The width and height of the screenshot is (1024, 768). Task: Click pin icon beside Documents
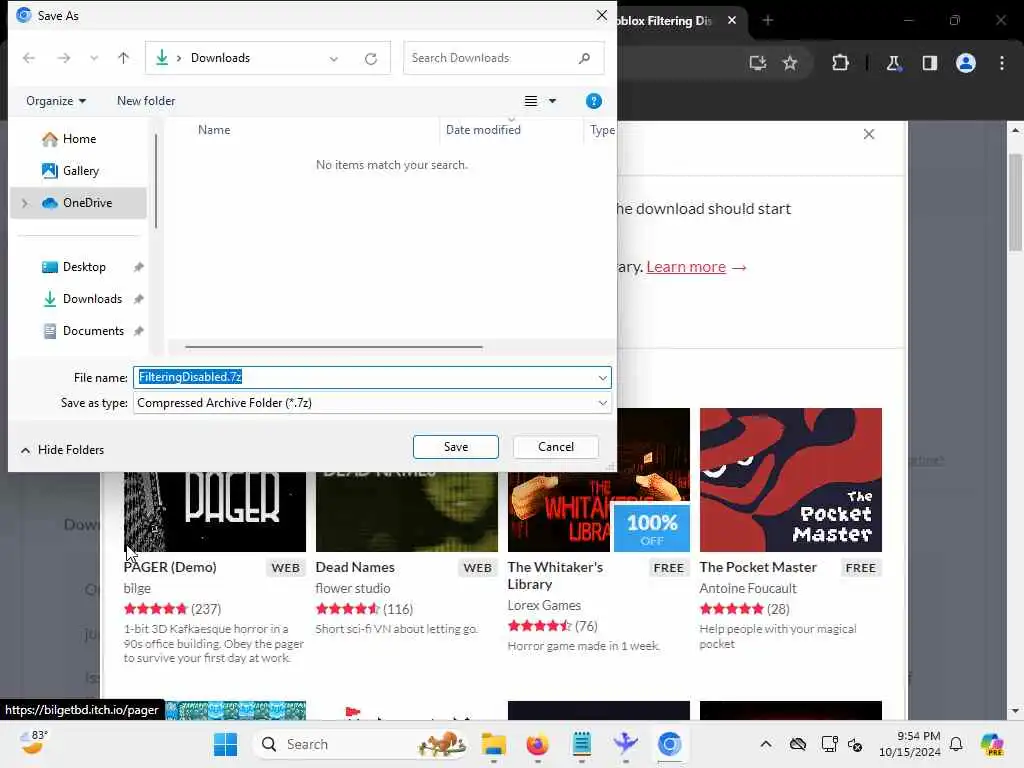click(138, 331)
